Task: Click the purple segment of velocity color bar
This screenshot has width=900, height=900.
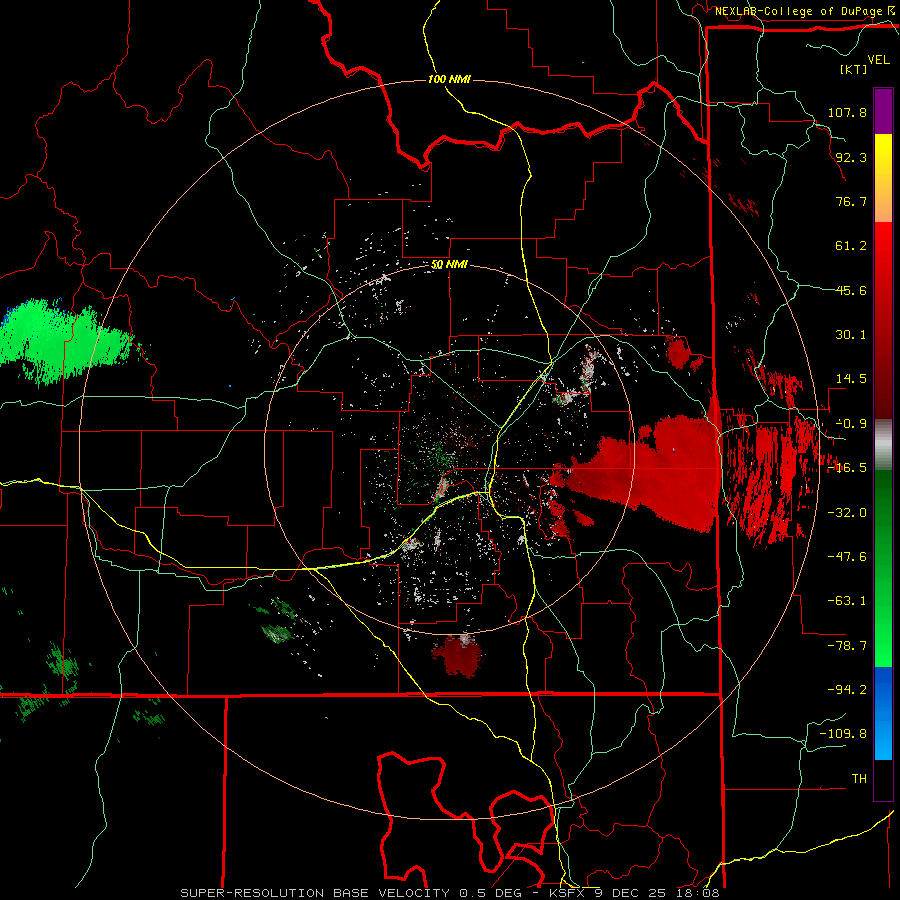Action: (x=883, y=111)
